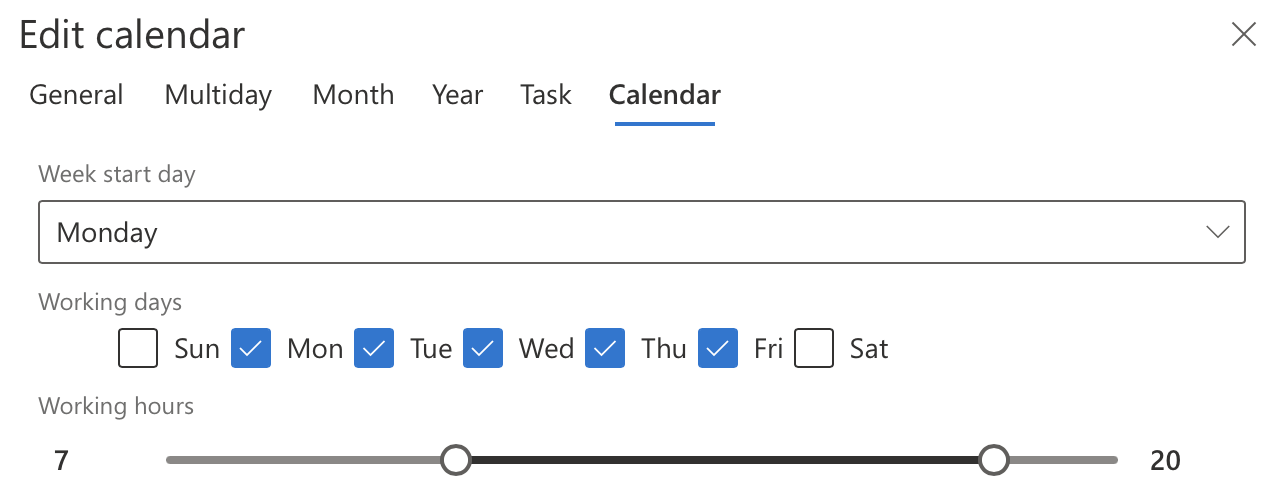Deselect Friday from working days

(x=718, y=348)
